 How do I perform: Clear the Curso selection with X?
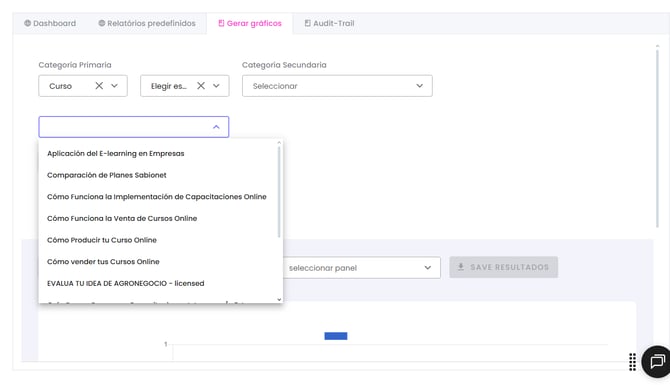point(99,85)
